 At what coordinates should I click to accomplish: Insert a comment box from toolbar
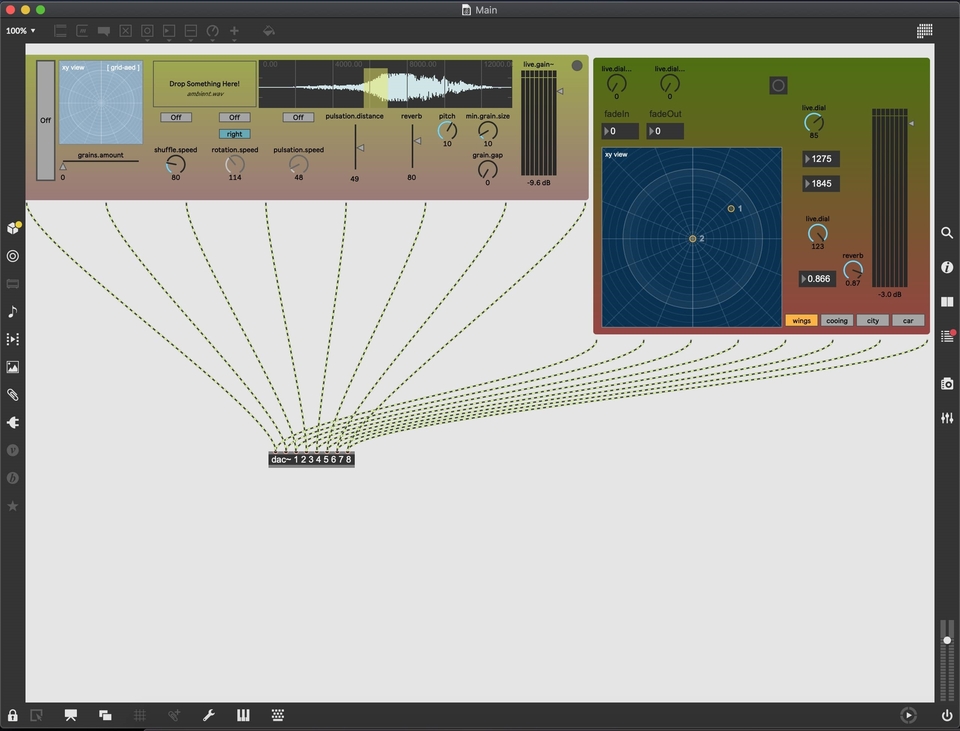103,31
